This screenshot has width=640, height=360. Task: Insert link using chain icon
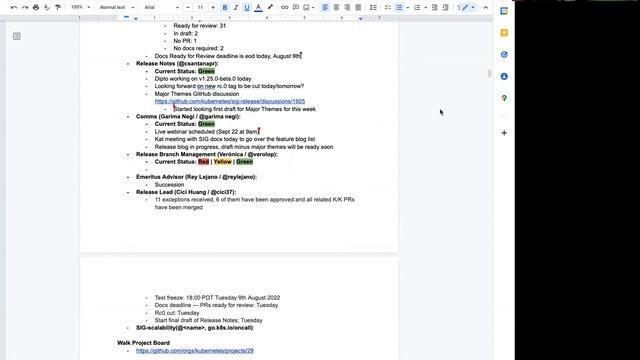[x=284, y=7]
